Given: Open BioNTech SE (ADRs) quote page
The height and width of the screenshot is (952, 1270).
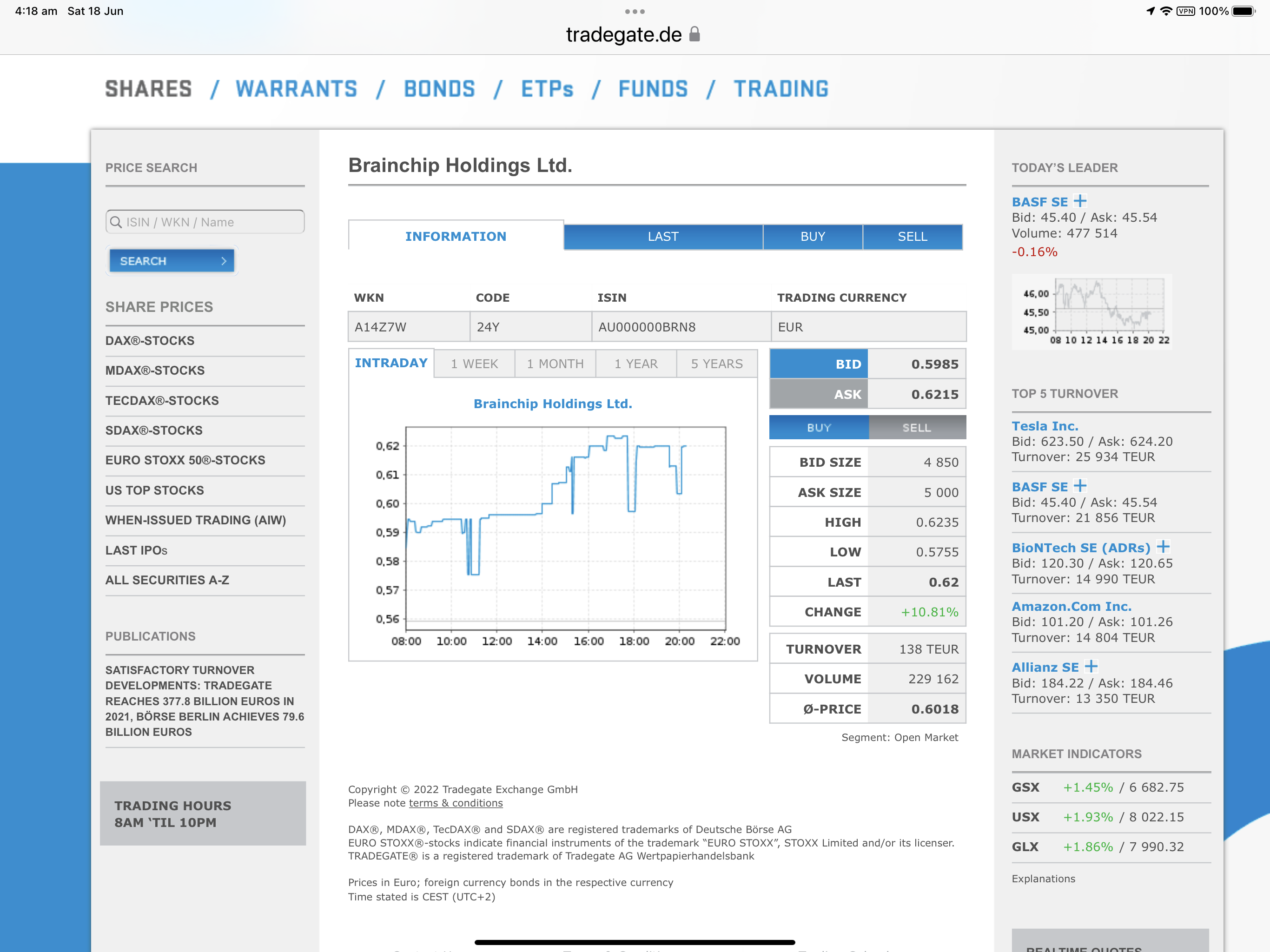Looking at the screenshot, I should (x=1081, y=548).
